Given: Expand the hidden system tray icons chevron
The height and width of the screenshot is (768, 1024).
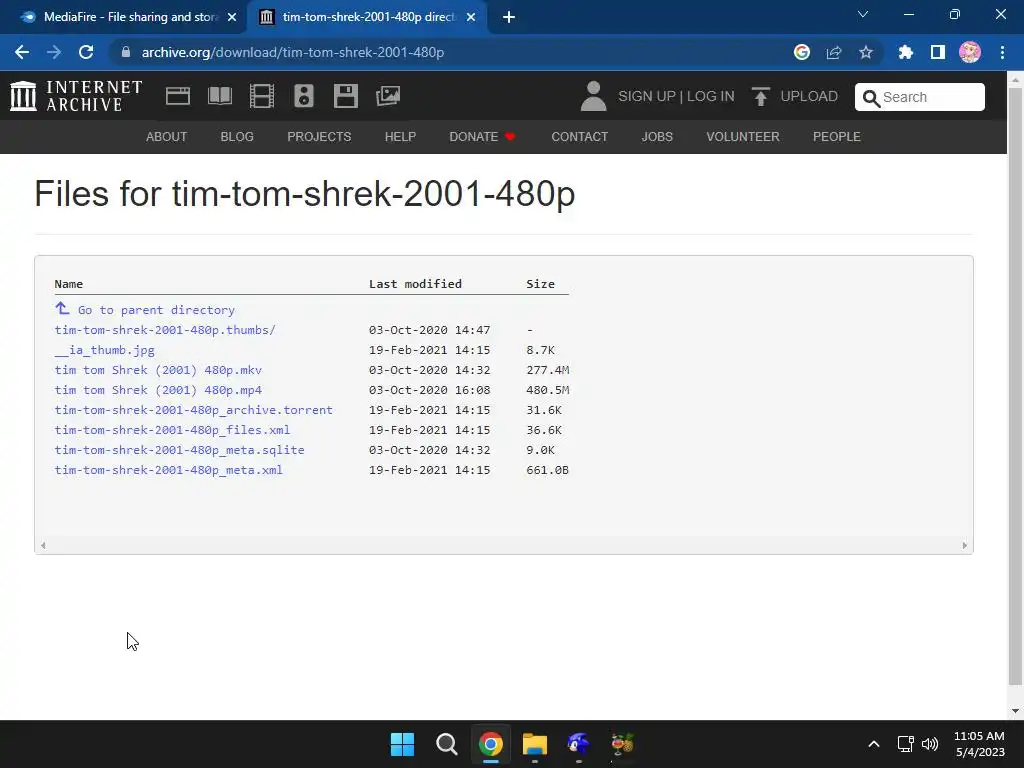Looking at the screenshot, I should pyautogui.click(x=874, y=744).
